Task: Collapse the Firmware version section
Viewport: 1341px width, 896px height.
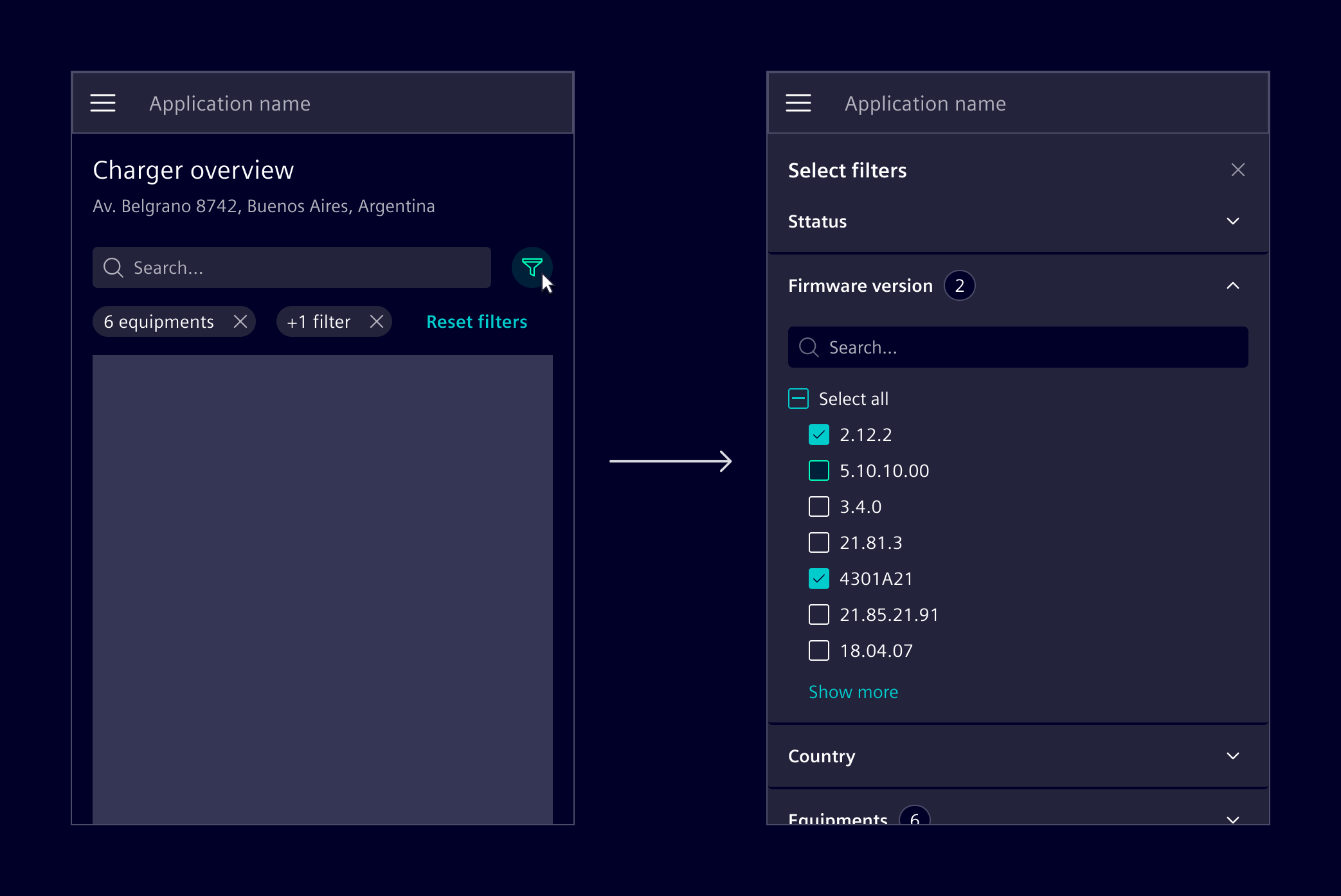Action: coord(1233,285)
